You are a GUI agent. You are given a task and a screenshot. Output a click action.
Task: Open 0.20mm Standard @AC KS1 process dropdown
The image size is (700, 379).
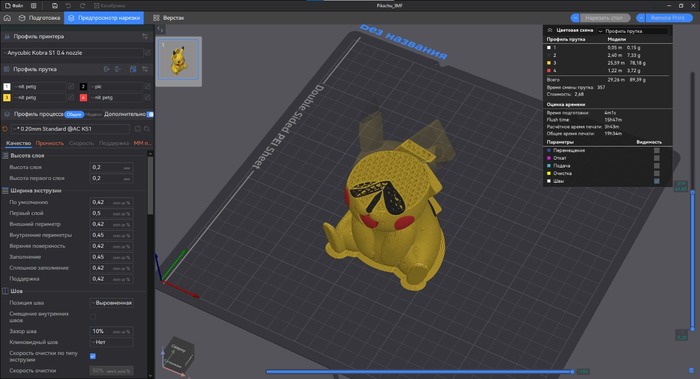point(71,129)
